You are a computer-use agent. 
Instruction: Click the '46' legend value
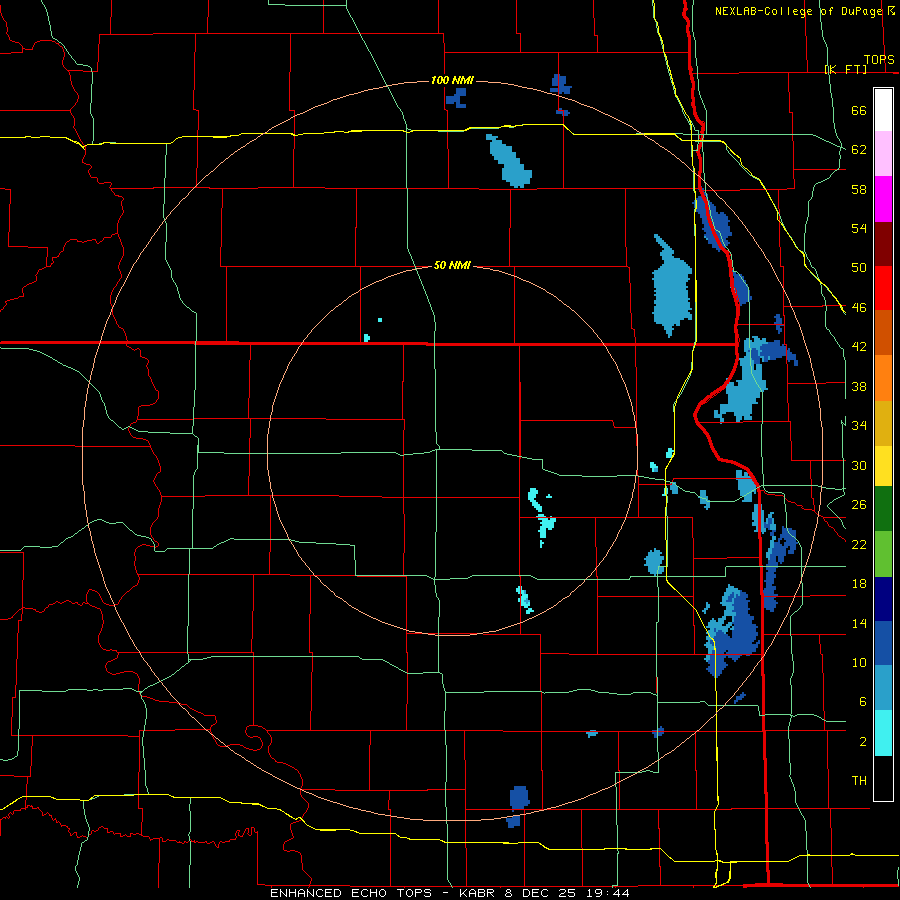(859, 308)
